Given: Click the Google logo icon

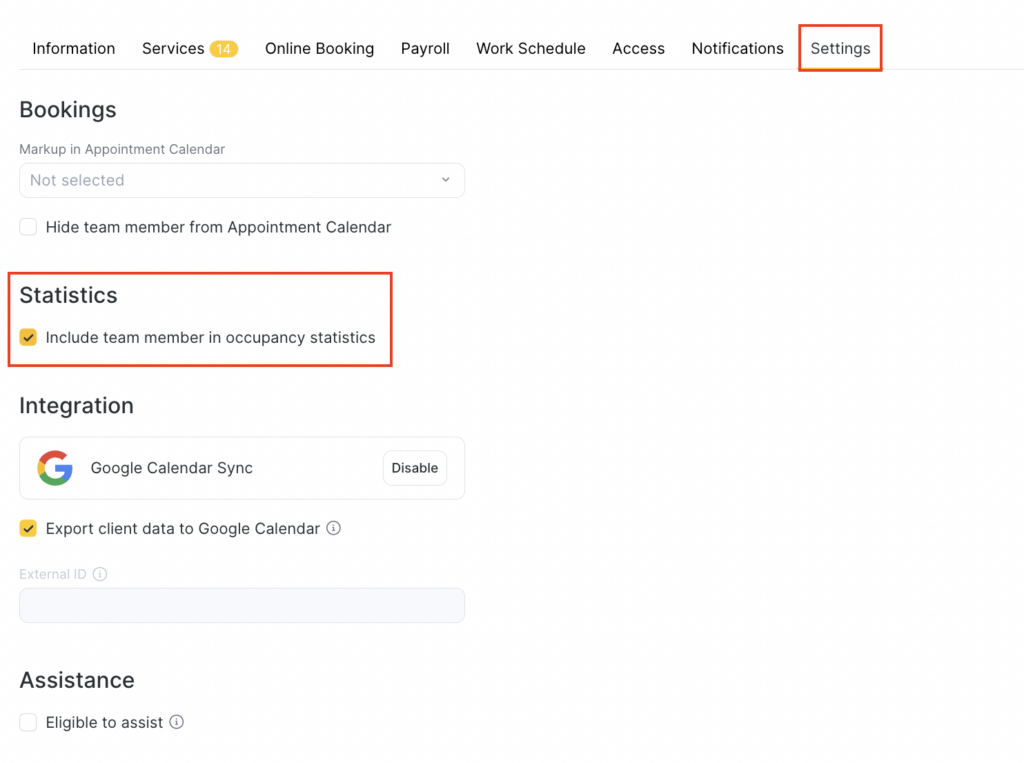Looking at the screenshot, I should coord(55,468).
